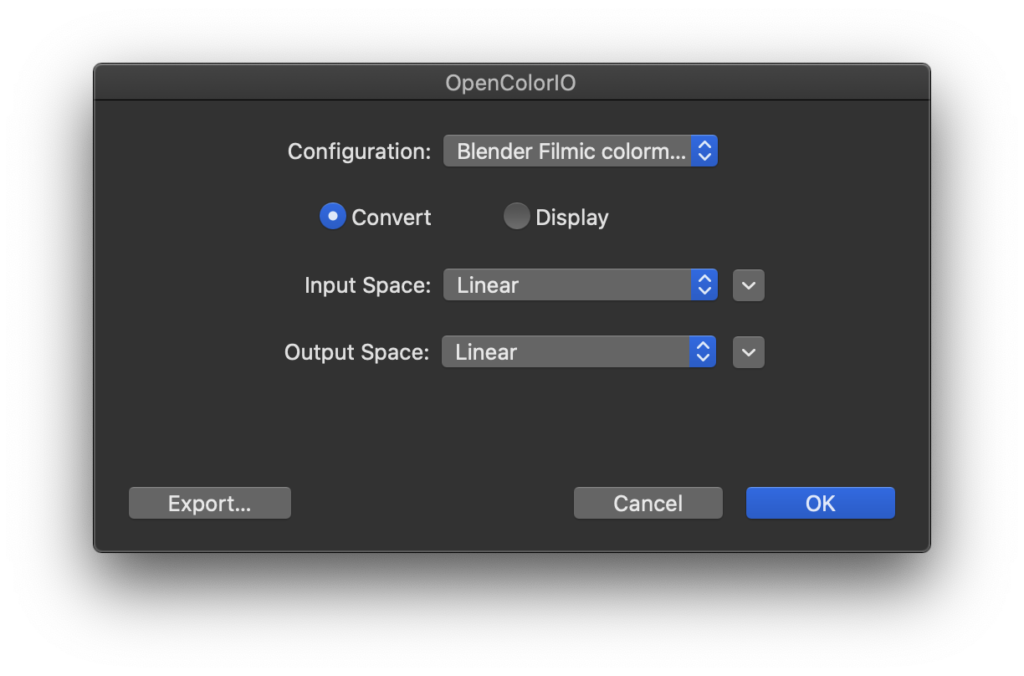The width and height of the screenshot is (1024, 676).
Task: Click the "Convert" option label text
Action: [391, 217]
